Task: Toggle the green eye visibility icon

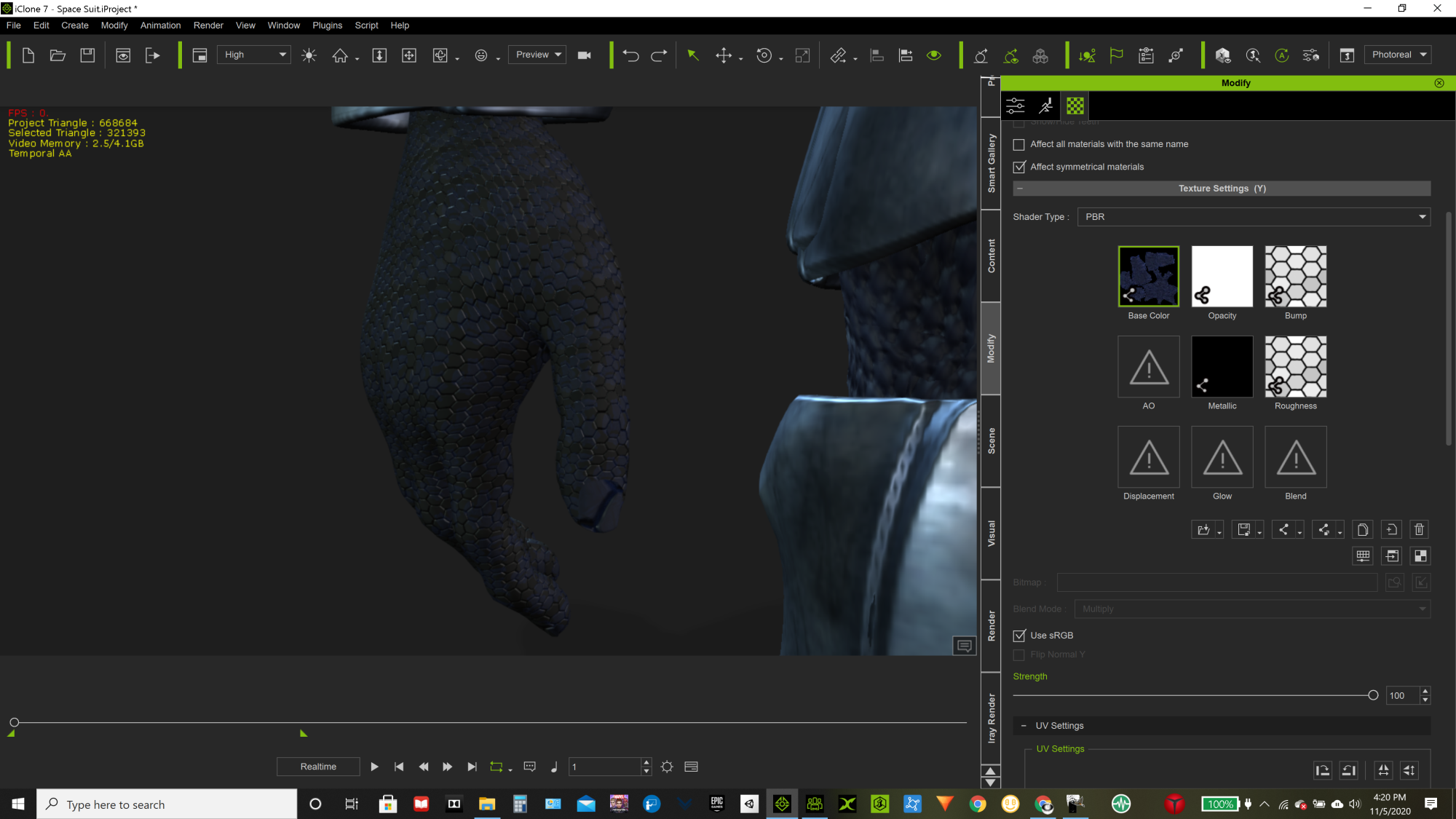Action: (934, 55)
